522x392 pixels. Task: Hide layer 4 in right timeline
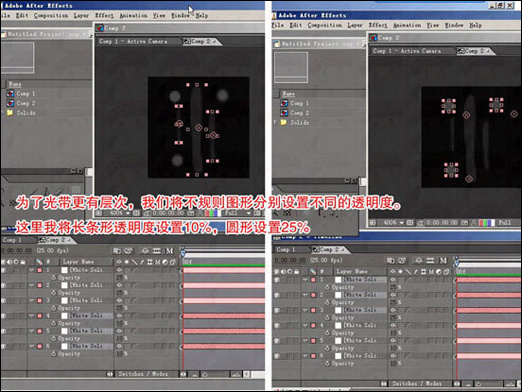[x=277, y=325]
